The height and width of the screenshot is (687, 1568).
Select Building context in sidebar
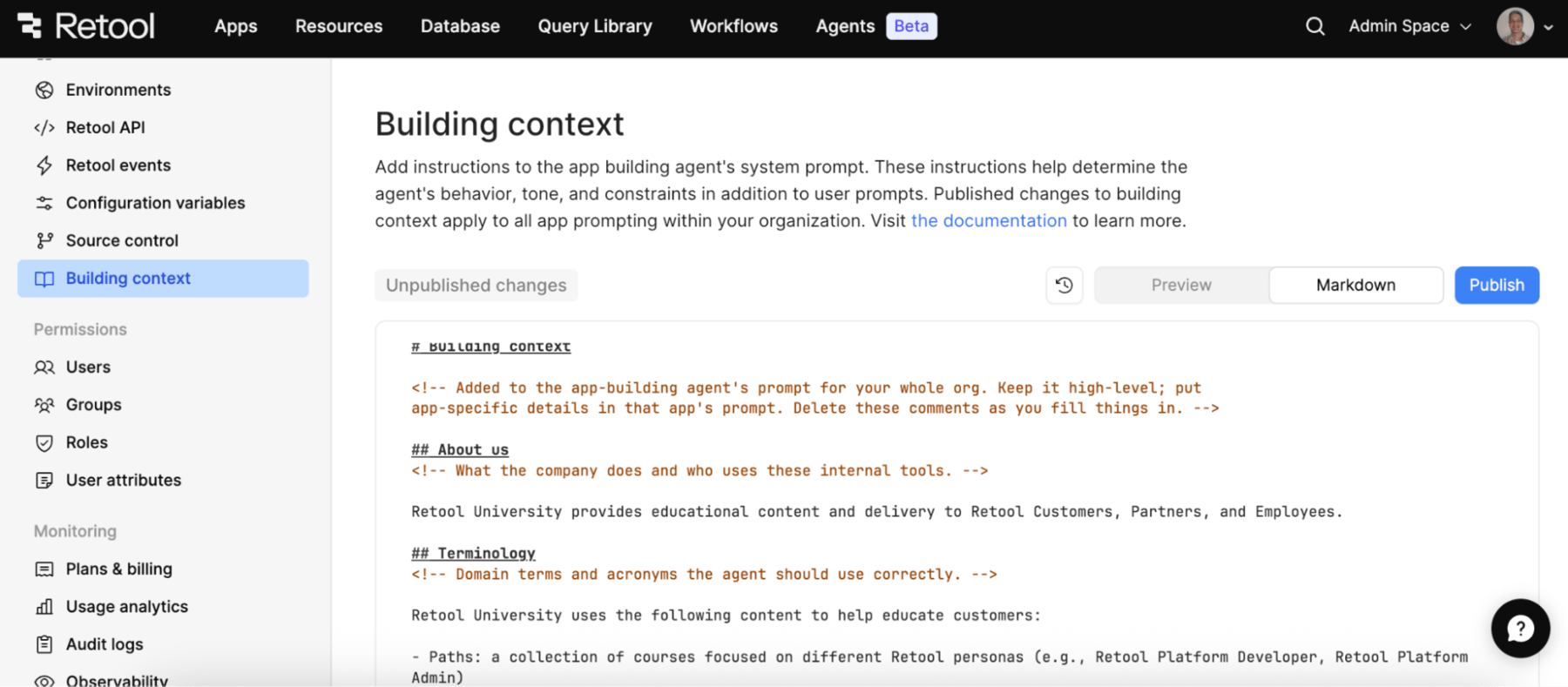coord(163,279)
